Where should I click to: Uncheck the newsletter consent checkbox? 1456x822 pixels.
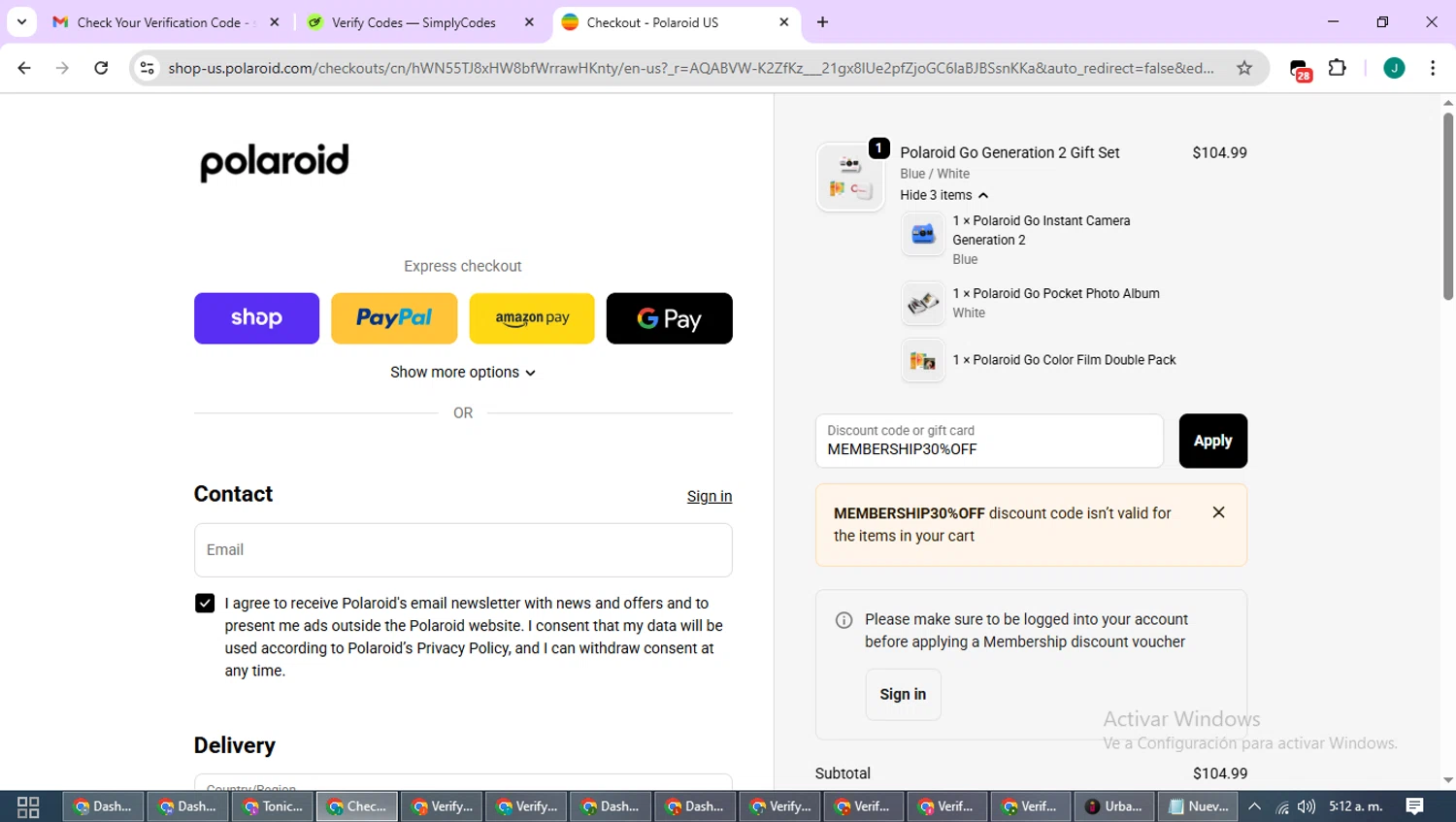click(x=205, y=604)
